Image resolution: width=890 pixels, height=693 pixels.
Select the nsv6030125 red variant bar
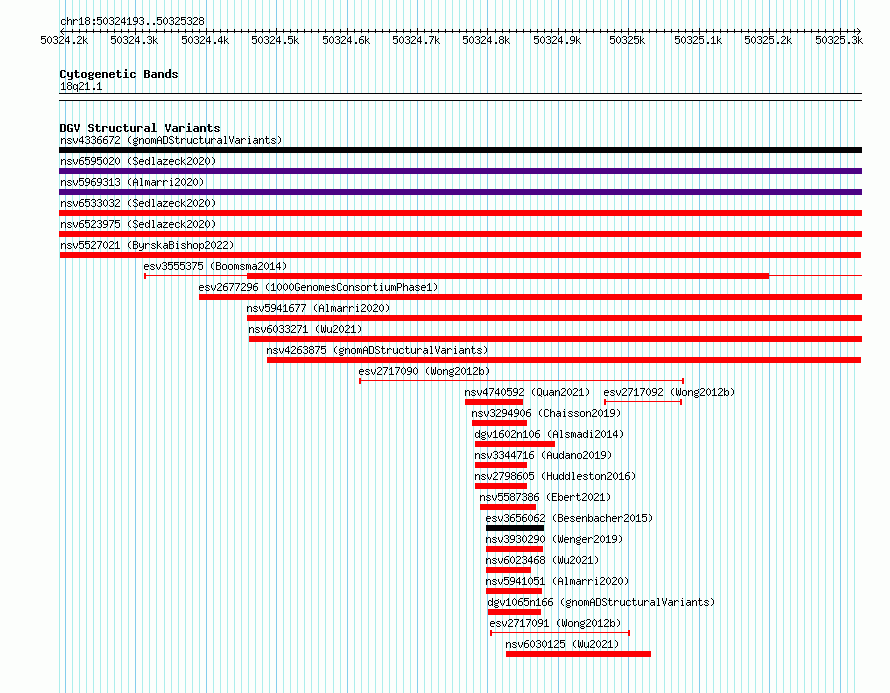pos(578,654)
